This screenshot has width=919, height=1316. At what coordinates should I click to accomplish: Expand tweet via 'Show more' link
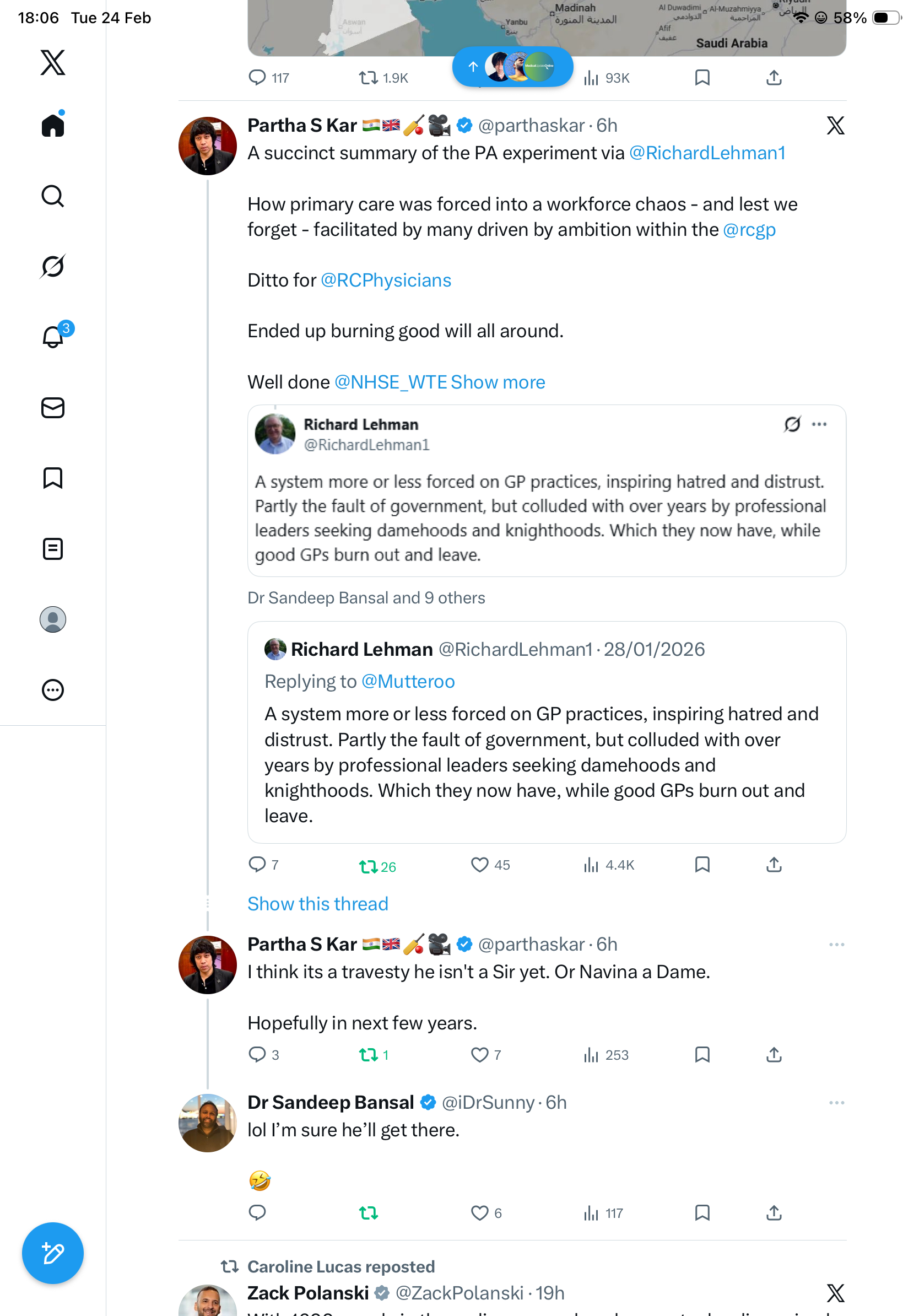[x=498, y=382]
